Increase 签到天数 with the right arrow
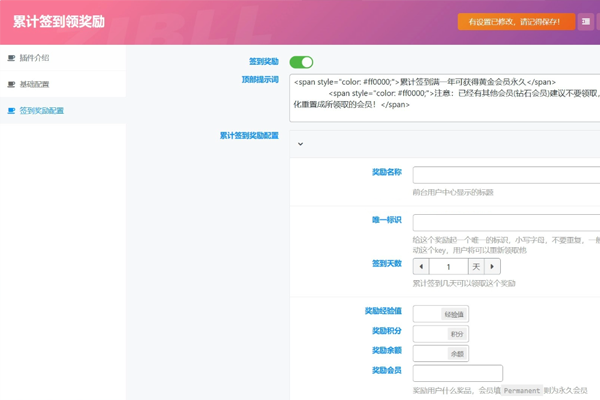The width and height of the screenshot is (600, 400). click(x=492, y=267)
